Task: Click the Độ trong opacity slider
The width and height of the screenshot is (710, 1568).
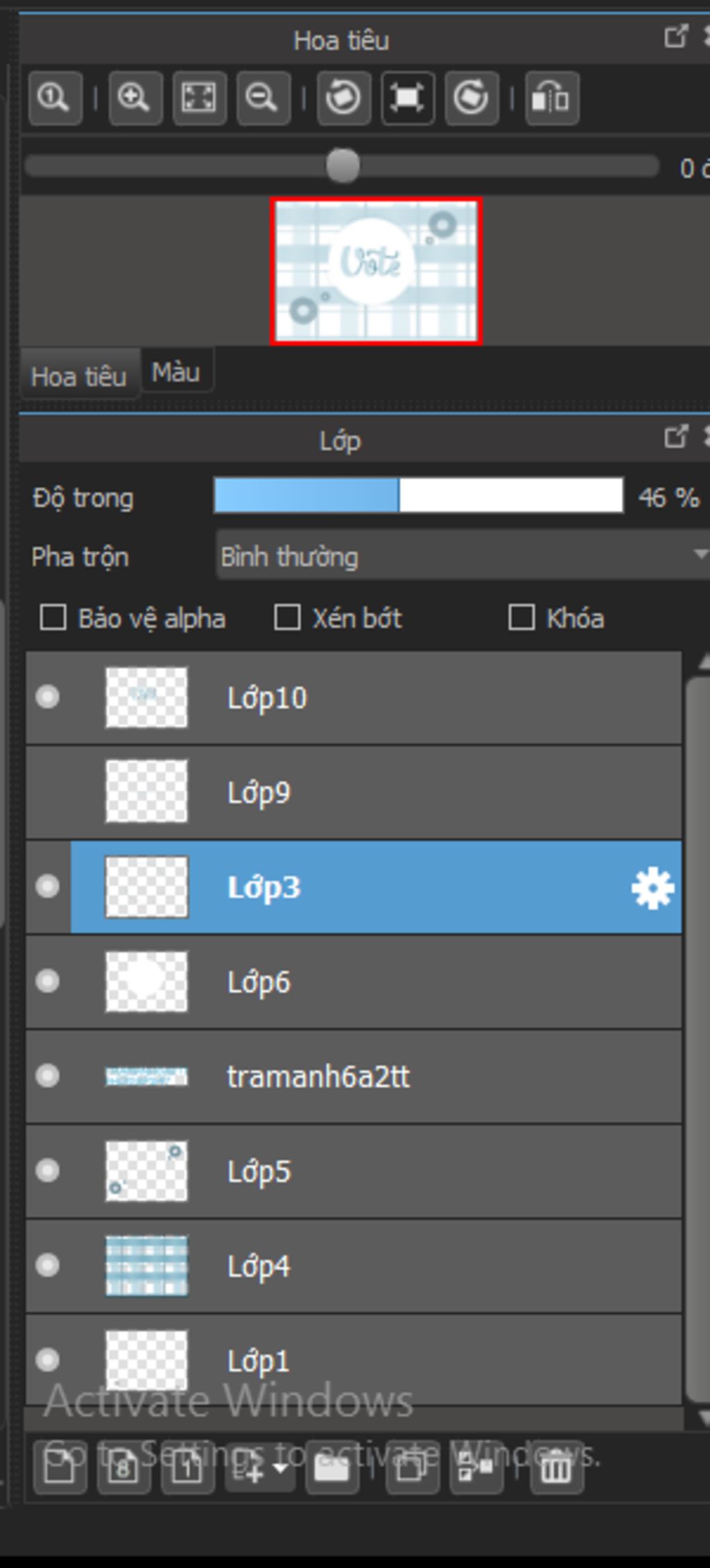Action: 418,497
